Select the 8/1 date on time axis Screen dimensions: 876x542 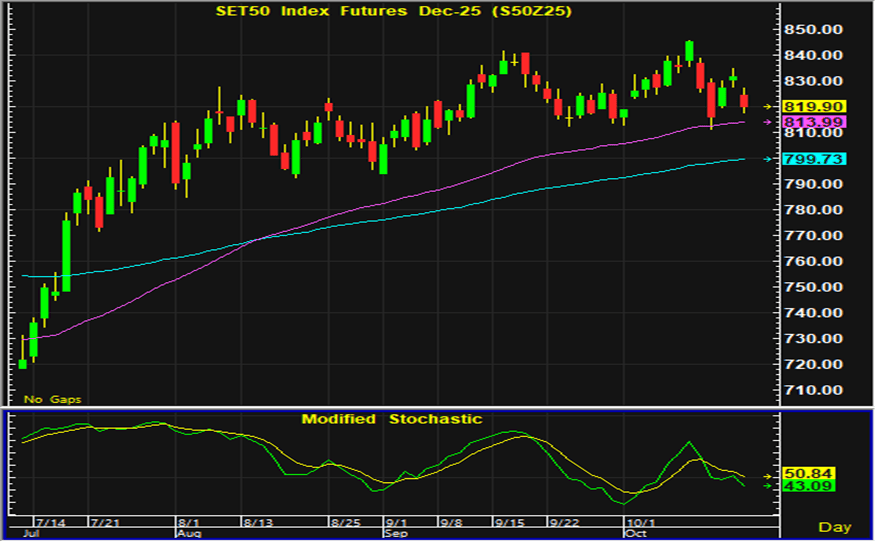coord(187,522)
